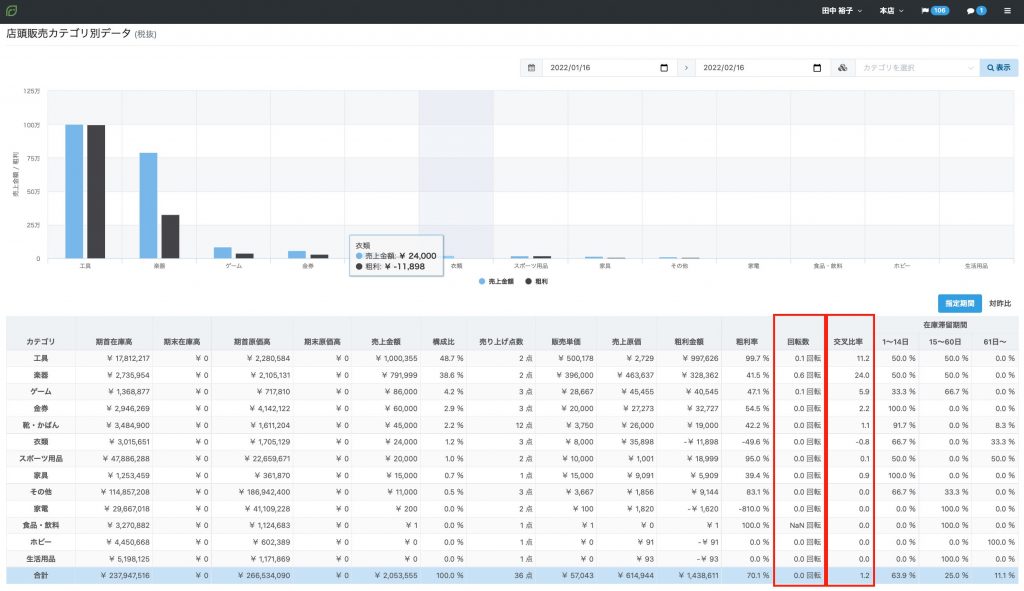The width and height of the screenshot is (1024, 591).
Task: Click the 交叉比率 column header
Action: (x=851, y=341)
